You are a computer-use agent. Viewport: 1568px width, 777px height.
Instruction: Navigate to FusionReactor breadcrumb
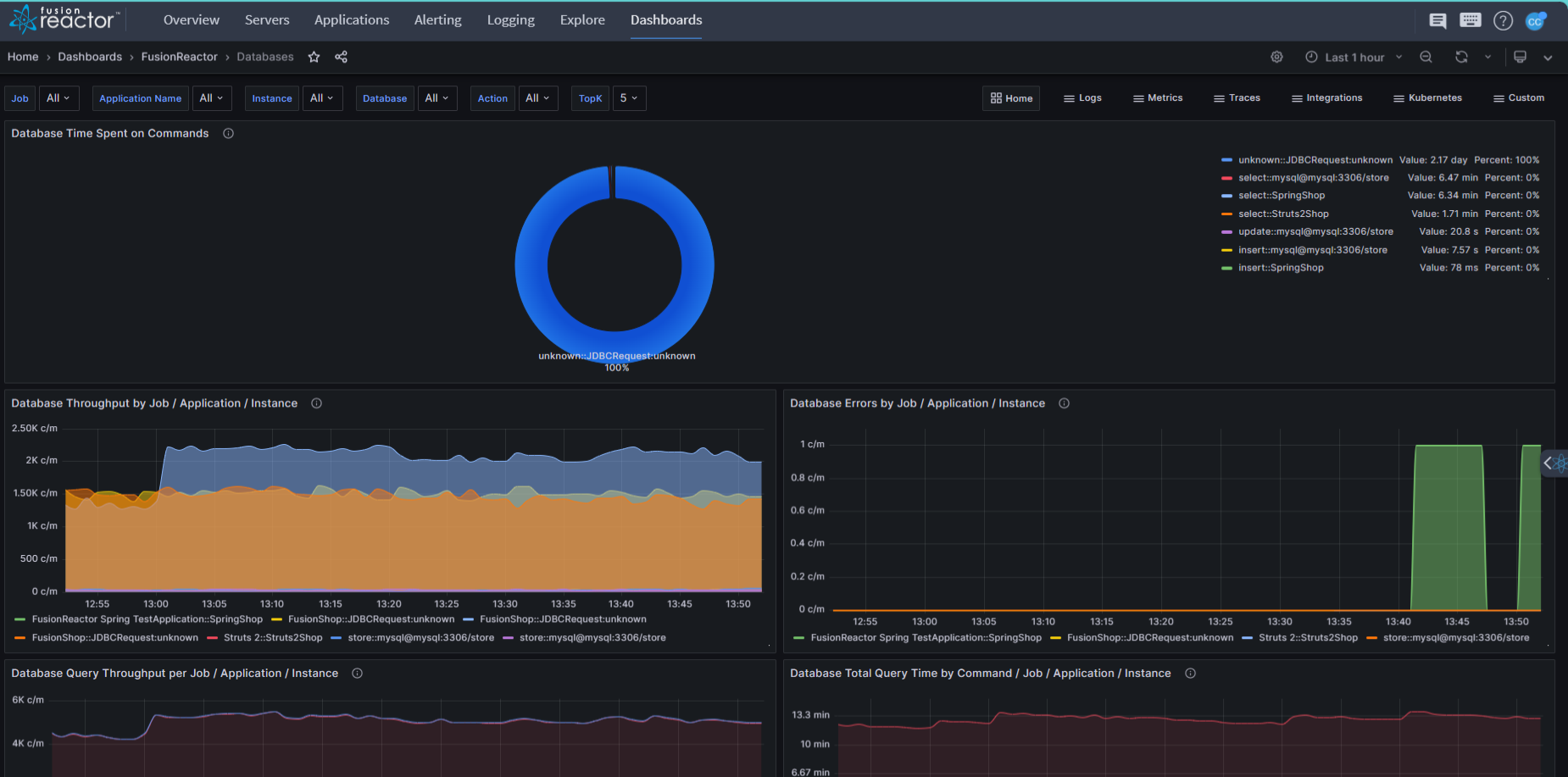click(179, 57)
